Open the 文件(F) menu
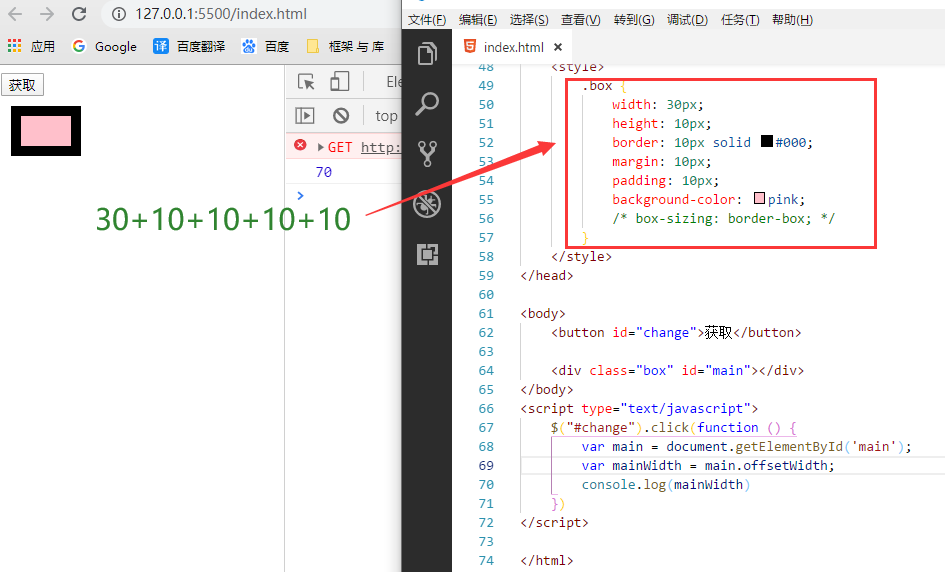945x572 pixels. (427, 20)
